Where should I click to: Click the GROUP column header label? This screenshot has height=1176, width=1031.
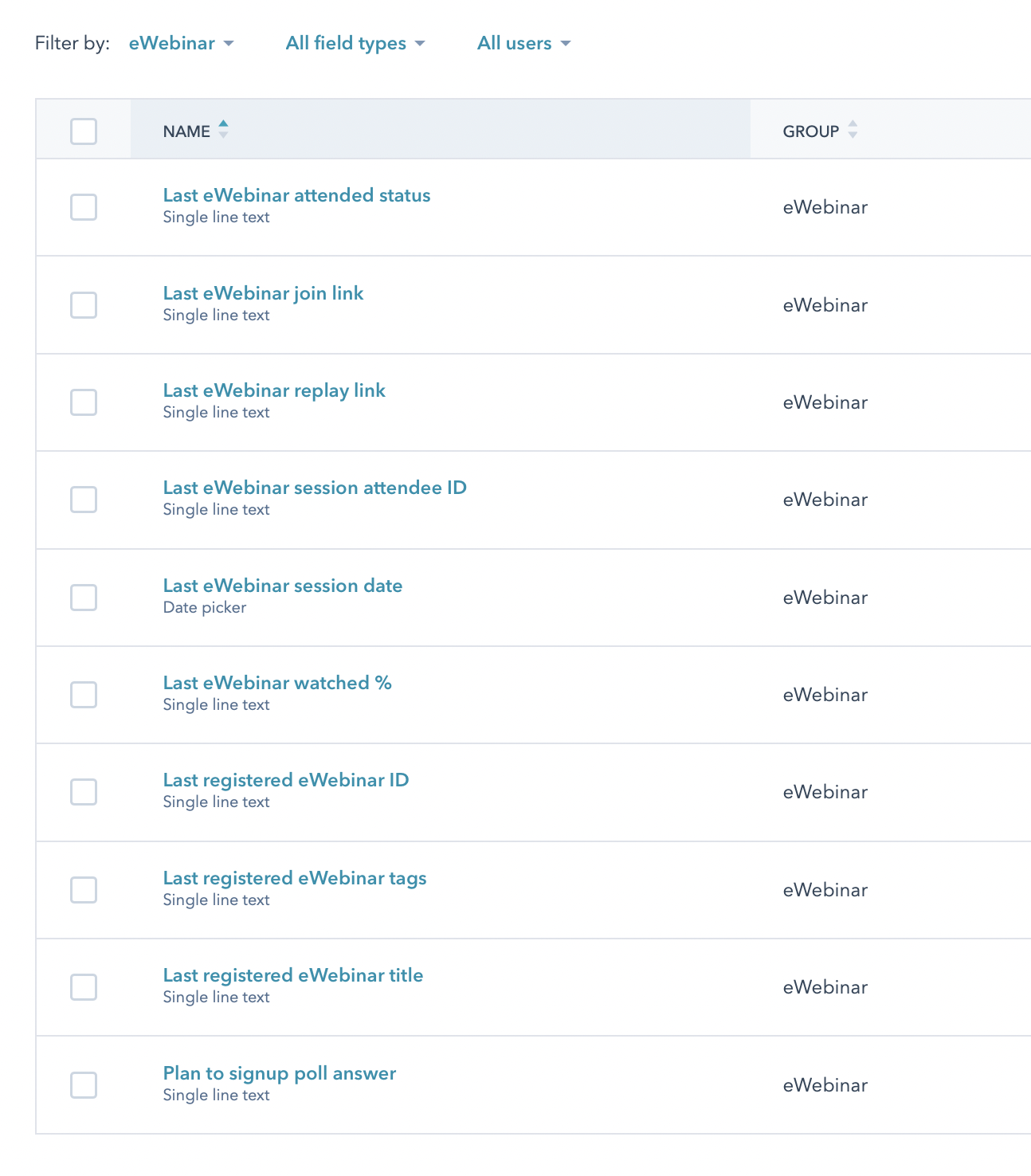coord(810,131)
